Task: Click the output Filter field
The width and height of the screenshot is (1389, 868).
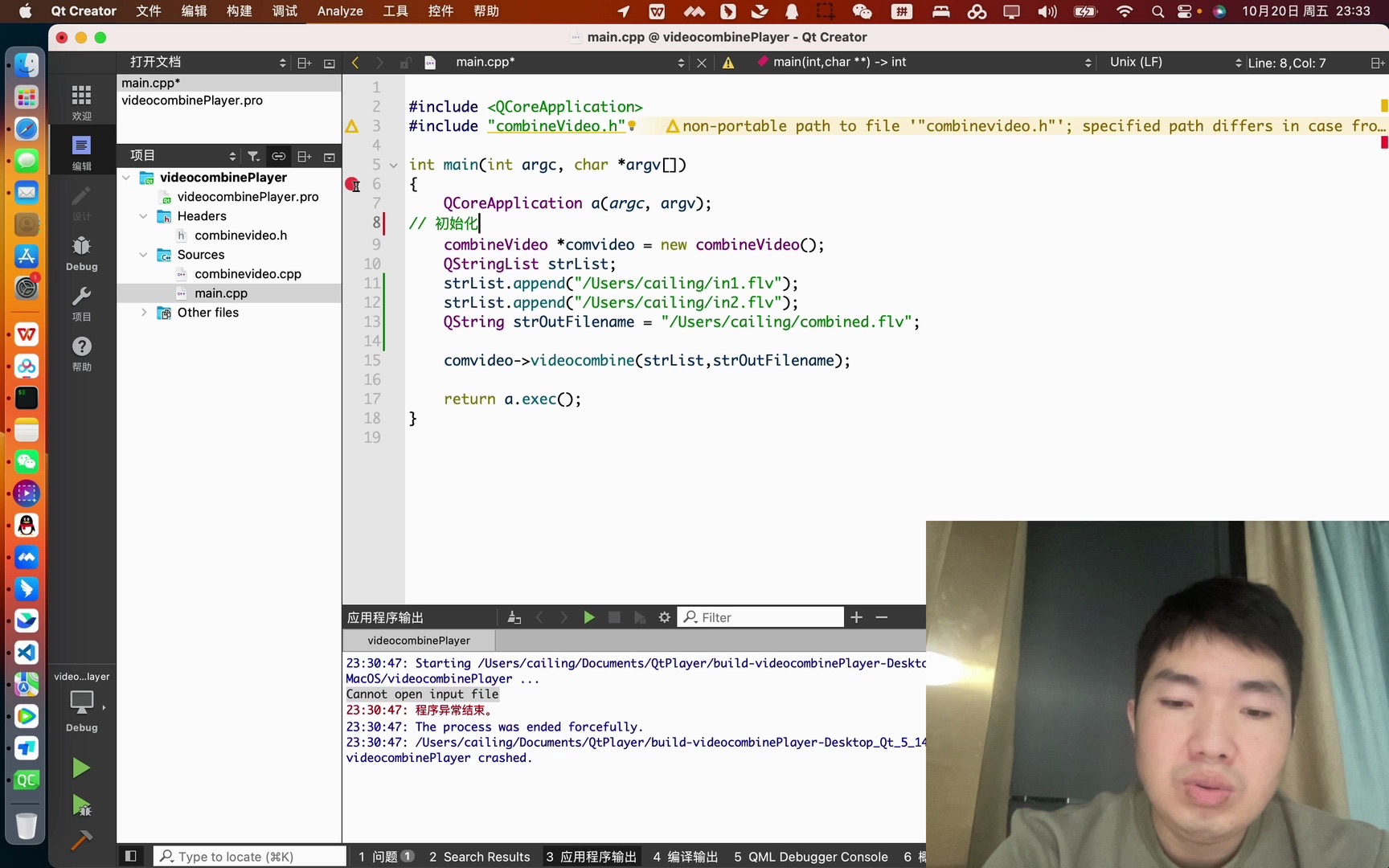Action: pos(761,617)
